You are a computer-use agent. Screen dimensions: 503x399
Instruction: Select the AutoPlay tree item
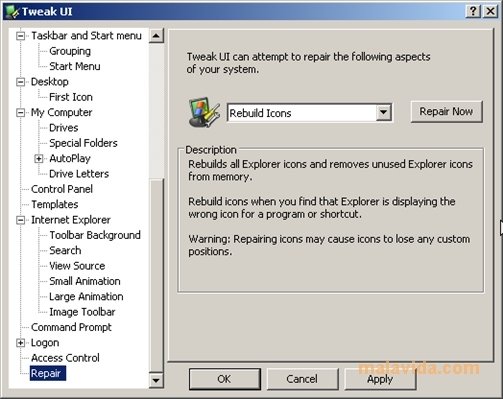point(70,158)
